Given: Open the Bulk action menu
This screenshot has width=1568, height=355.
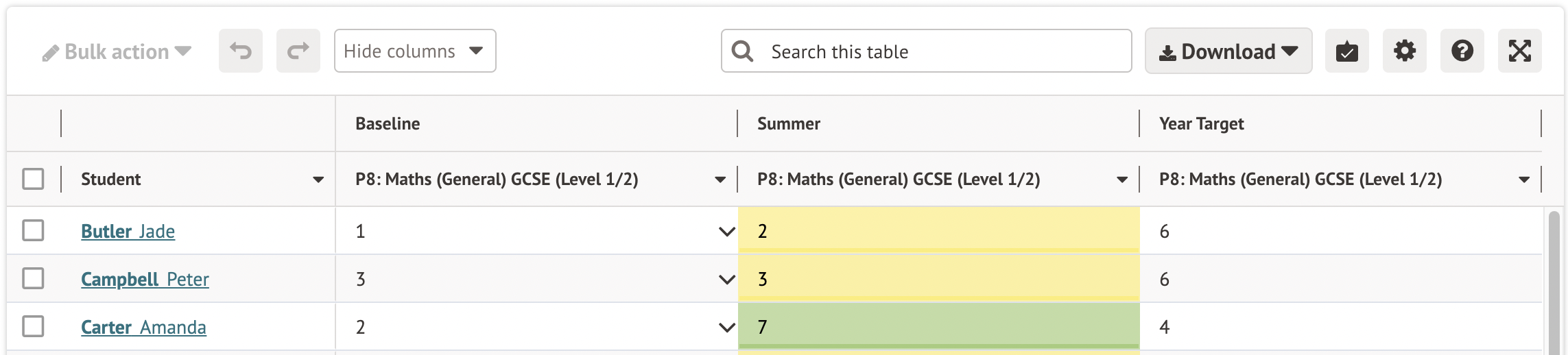Looking at the screenshot, I should (117, 52).
